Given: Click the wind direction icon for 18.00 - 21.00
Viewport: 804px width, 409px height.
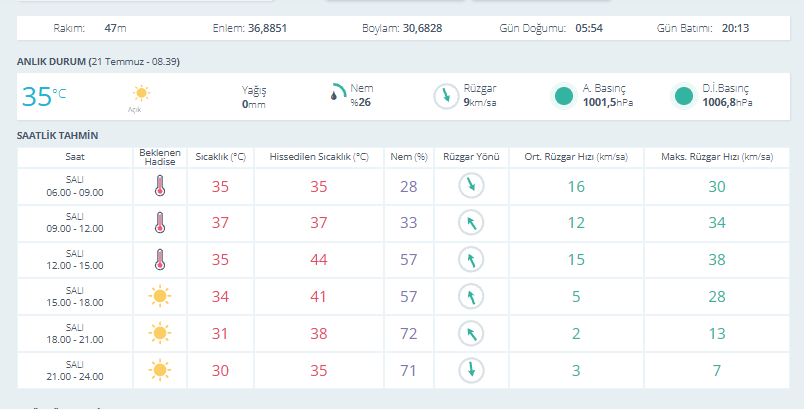Looking at the screenshot, I should point(471,333).
